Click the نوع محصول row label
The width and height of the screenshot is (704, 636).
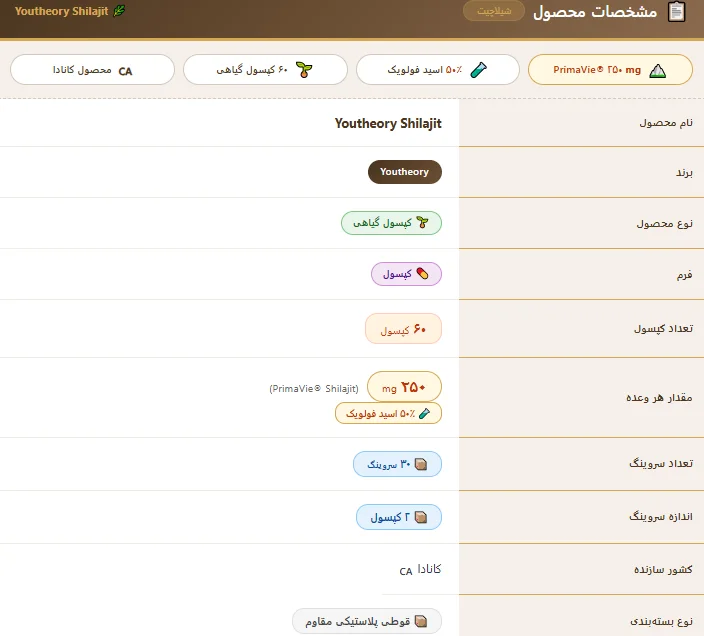[x=664, y=224]
